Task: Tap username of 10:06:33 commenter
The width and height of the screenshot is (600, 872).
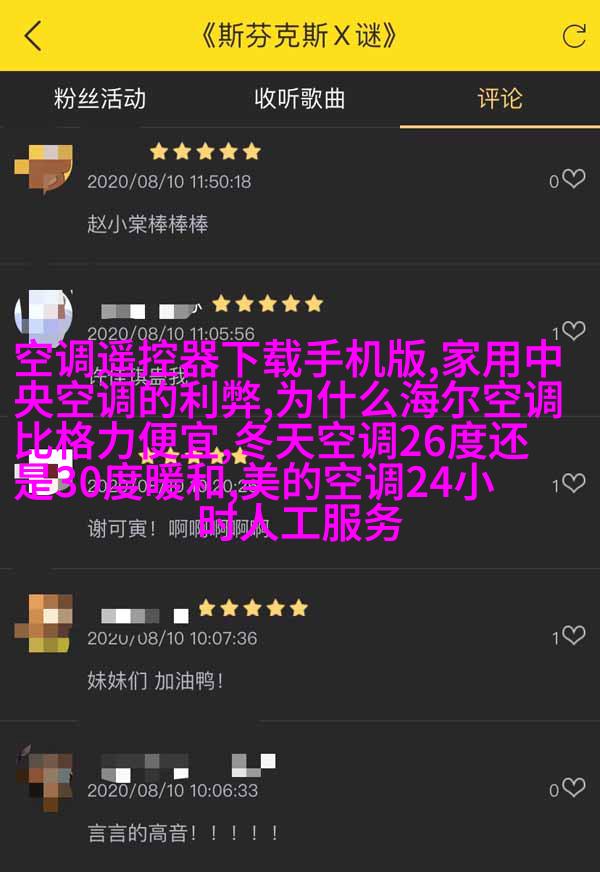Action: [x=188, y=767]
